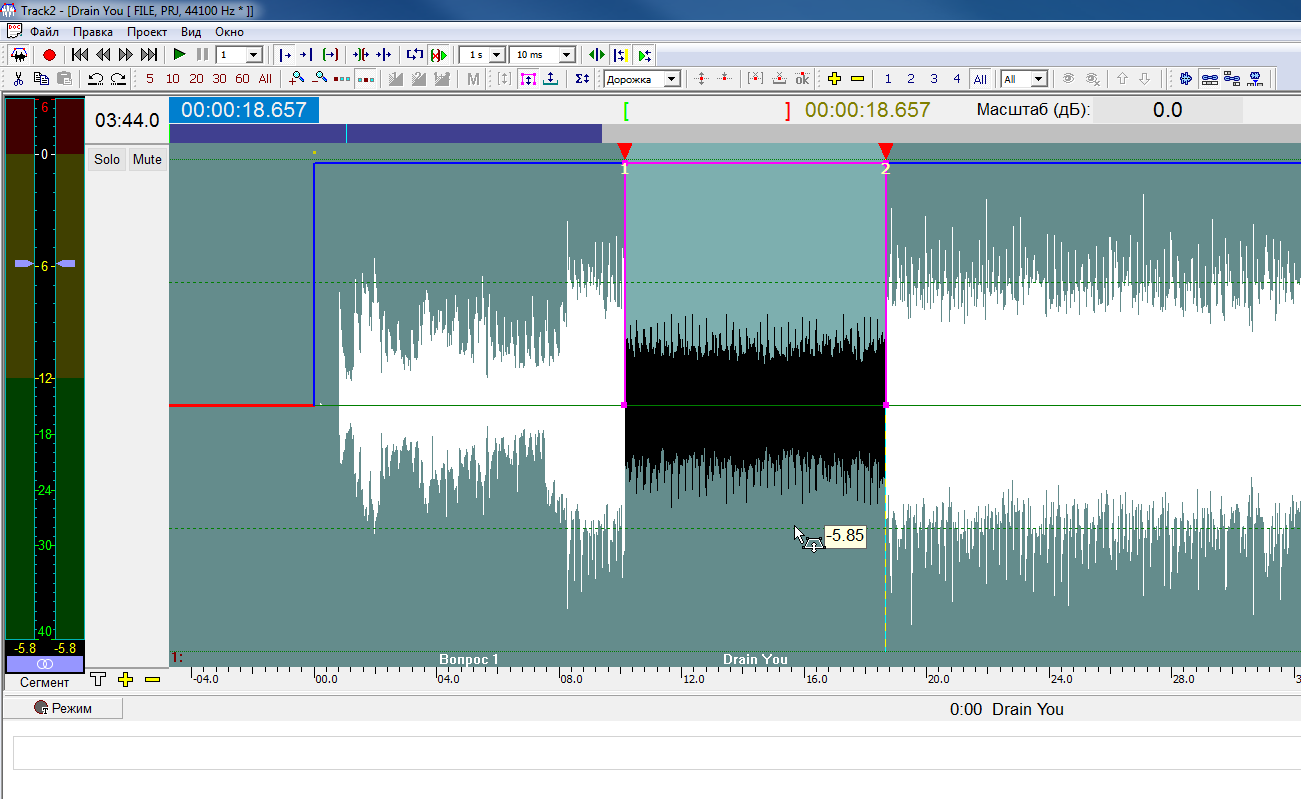This screenshot has width=1301, height=799.
Task: Open the Вид menu
Action: (191, 31)
